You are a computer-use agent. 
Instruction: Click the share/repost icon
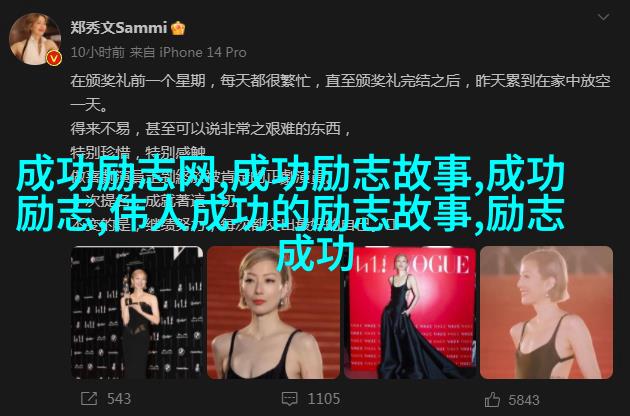[89, 399]
